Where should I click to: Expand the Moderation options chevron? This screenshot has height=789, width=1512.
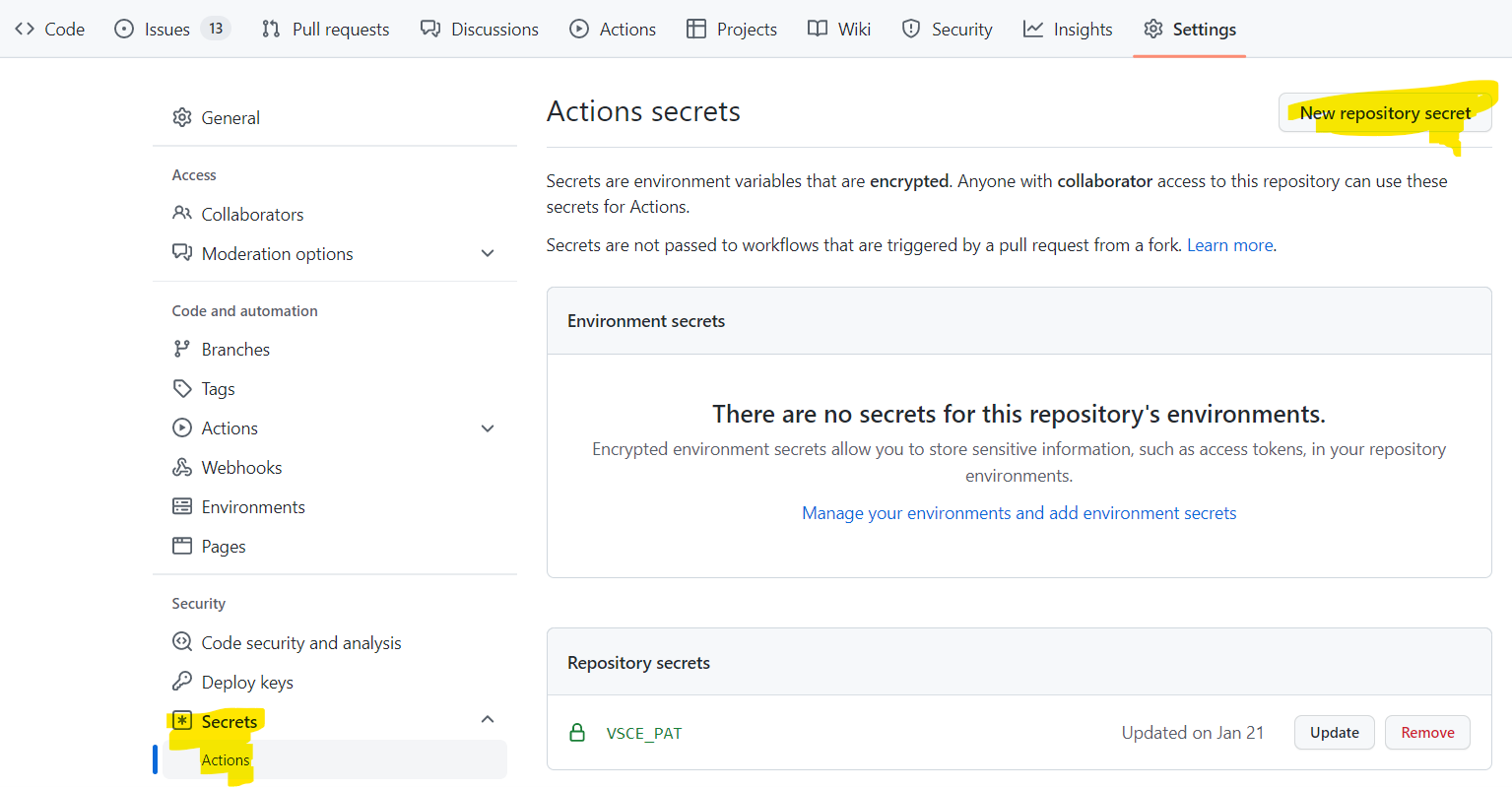(488, 253)
